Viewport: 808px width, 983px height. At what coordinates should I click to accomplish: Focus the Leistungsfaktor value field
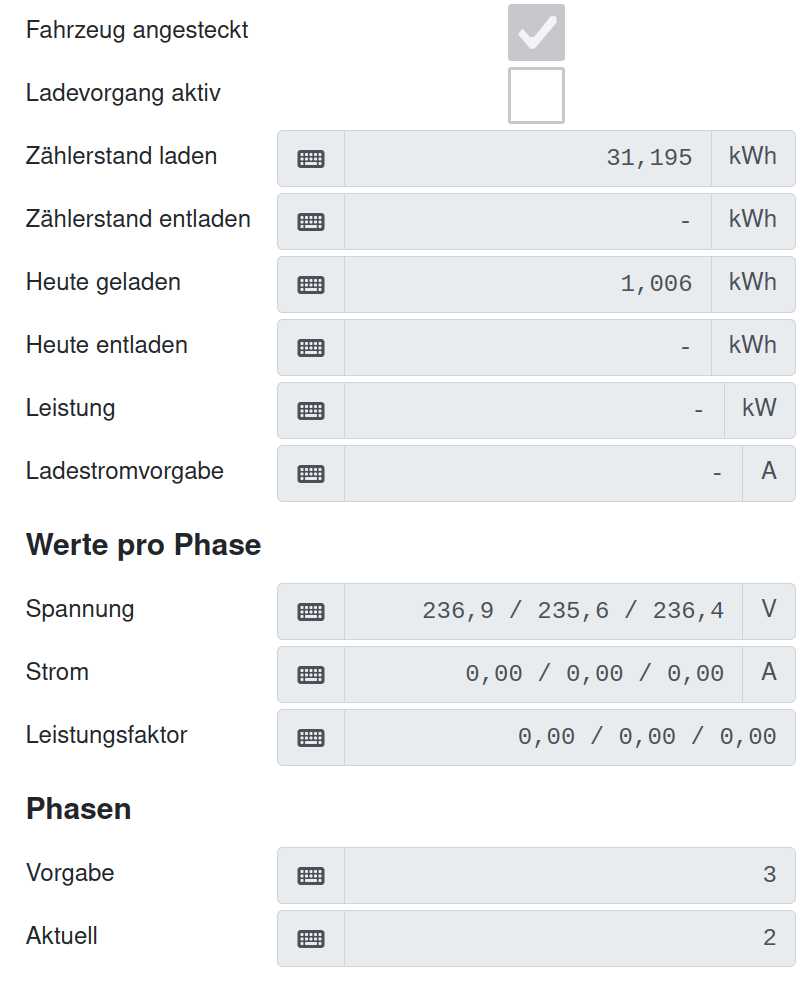[x=570, y=737]
